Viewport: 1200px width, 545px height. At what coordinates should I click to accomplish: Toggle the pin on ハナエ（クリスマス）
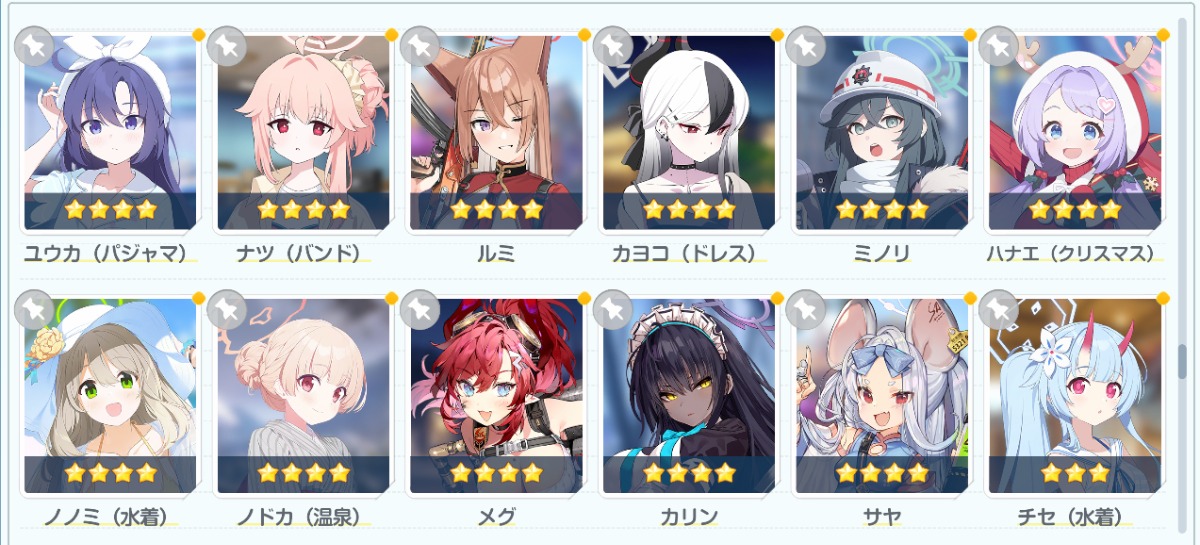[x=999, y=46]
